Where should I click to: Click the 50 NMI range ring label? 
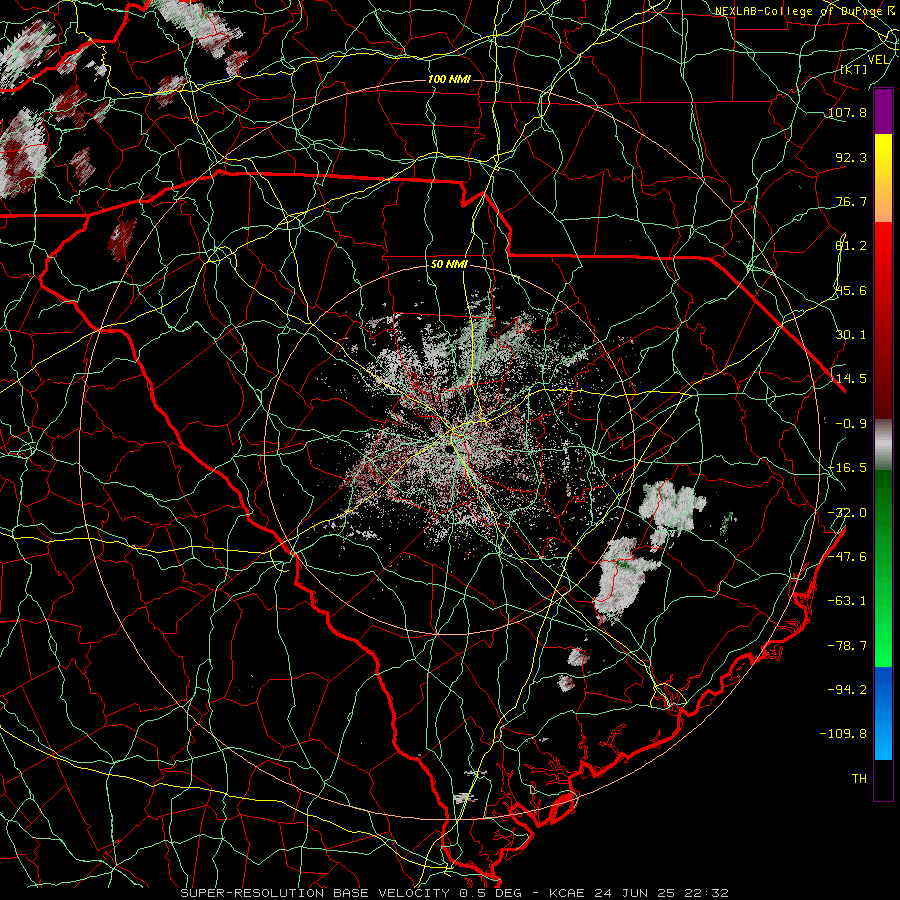(449, 264)
